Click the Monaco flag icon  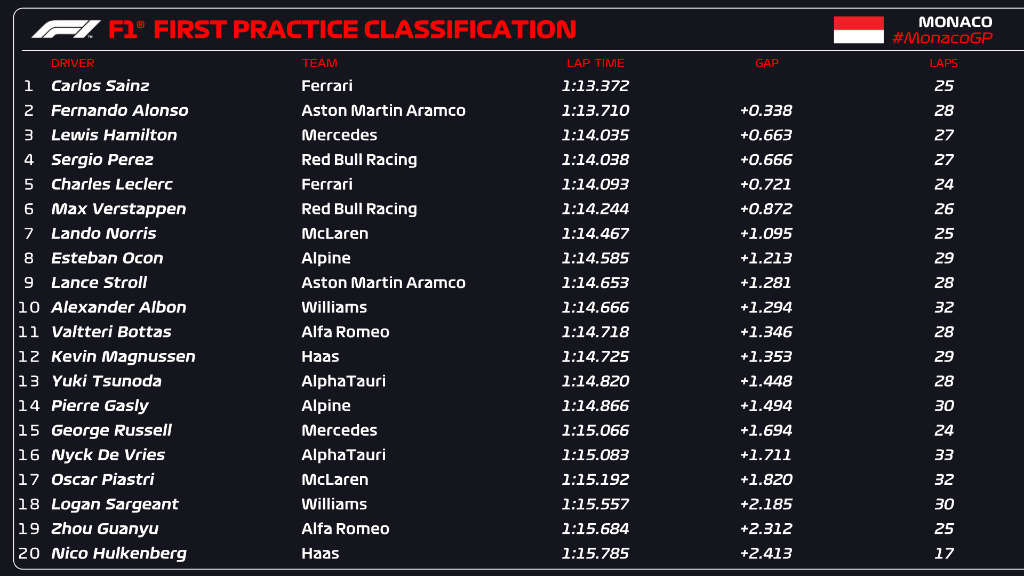858,30
